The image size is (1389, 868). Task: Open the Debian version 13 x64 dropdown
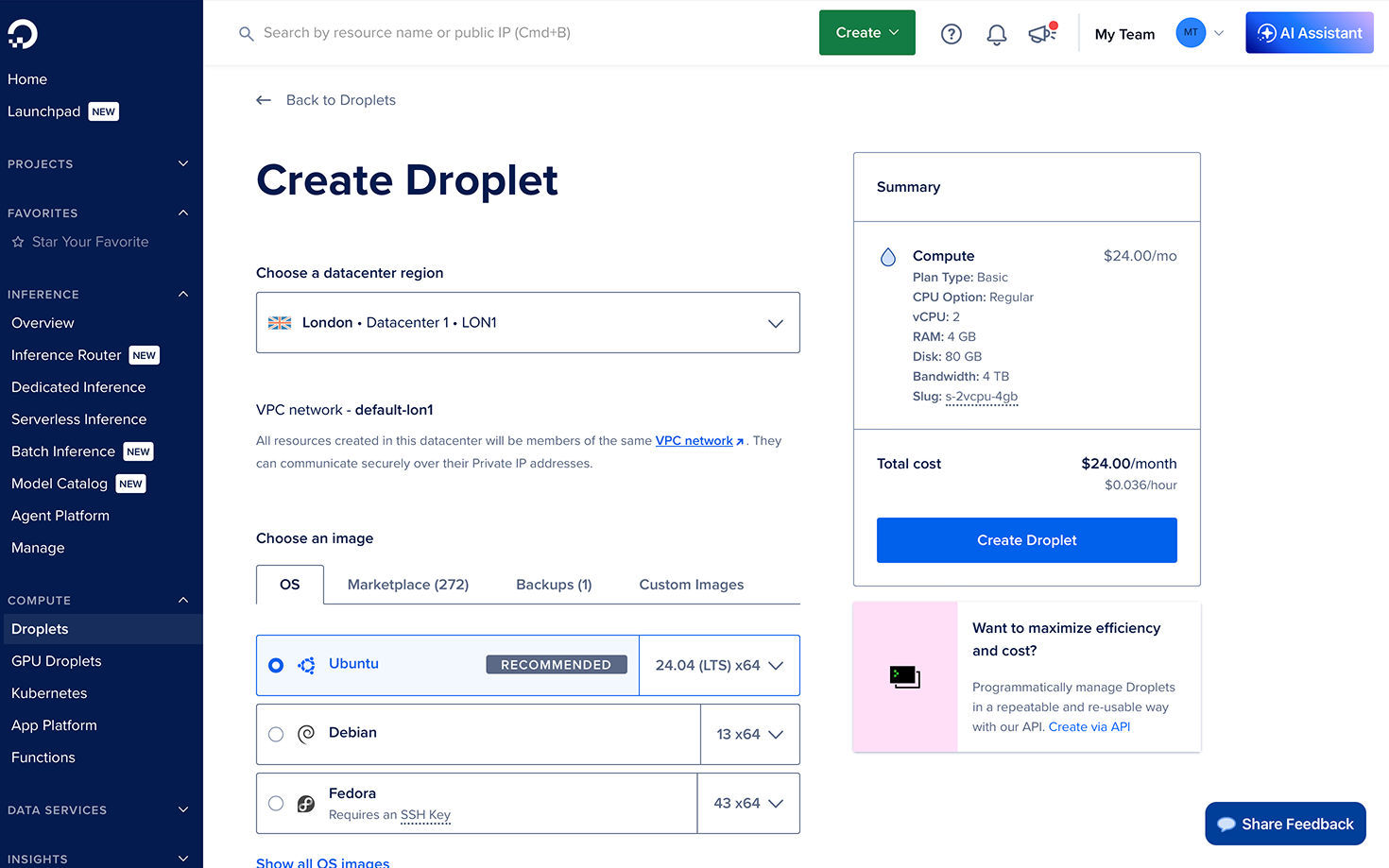[x=750, y=735]
